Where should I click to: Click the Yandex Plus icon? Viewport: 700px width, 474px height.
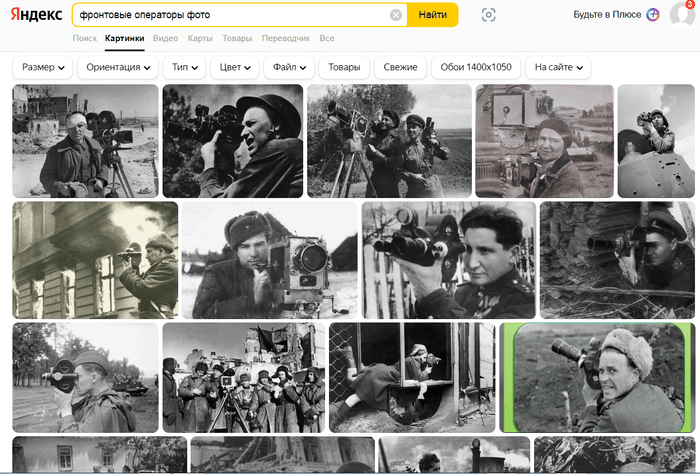(653, 15)
